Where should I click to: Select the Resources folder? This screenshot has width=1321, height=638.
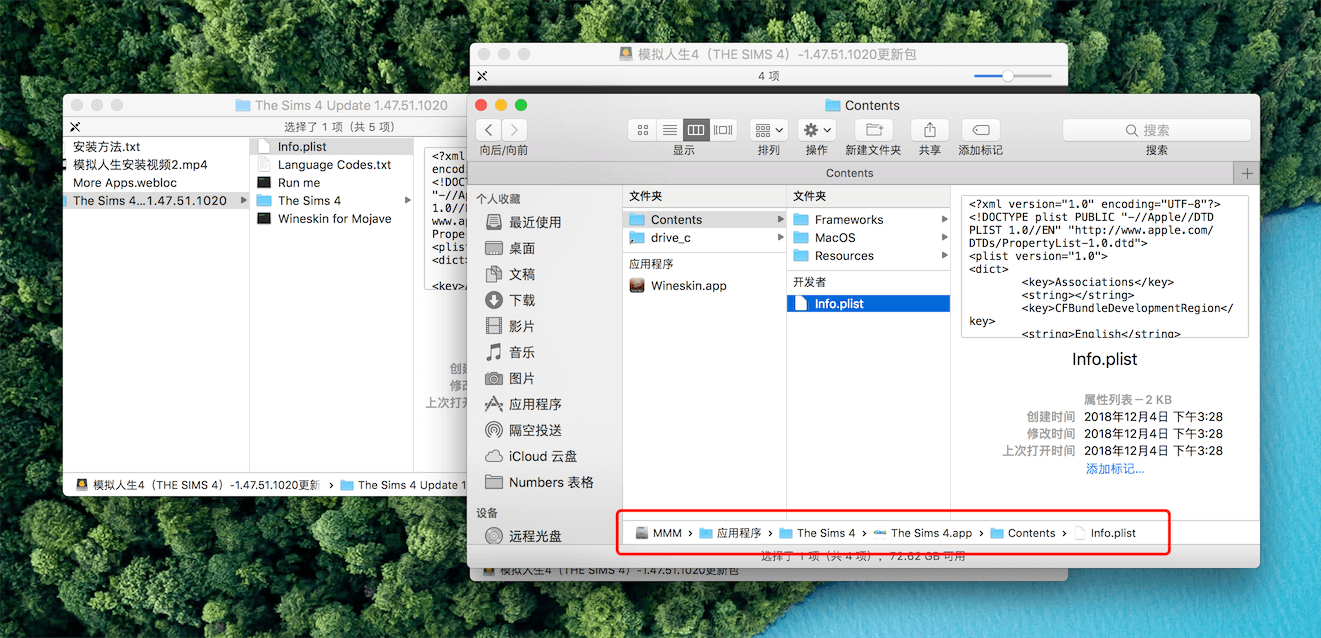[x=868, y=256]
